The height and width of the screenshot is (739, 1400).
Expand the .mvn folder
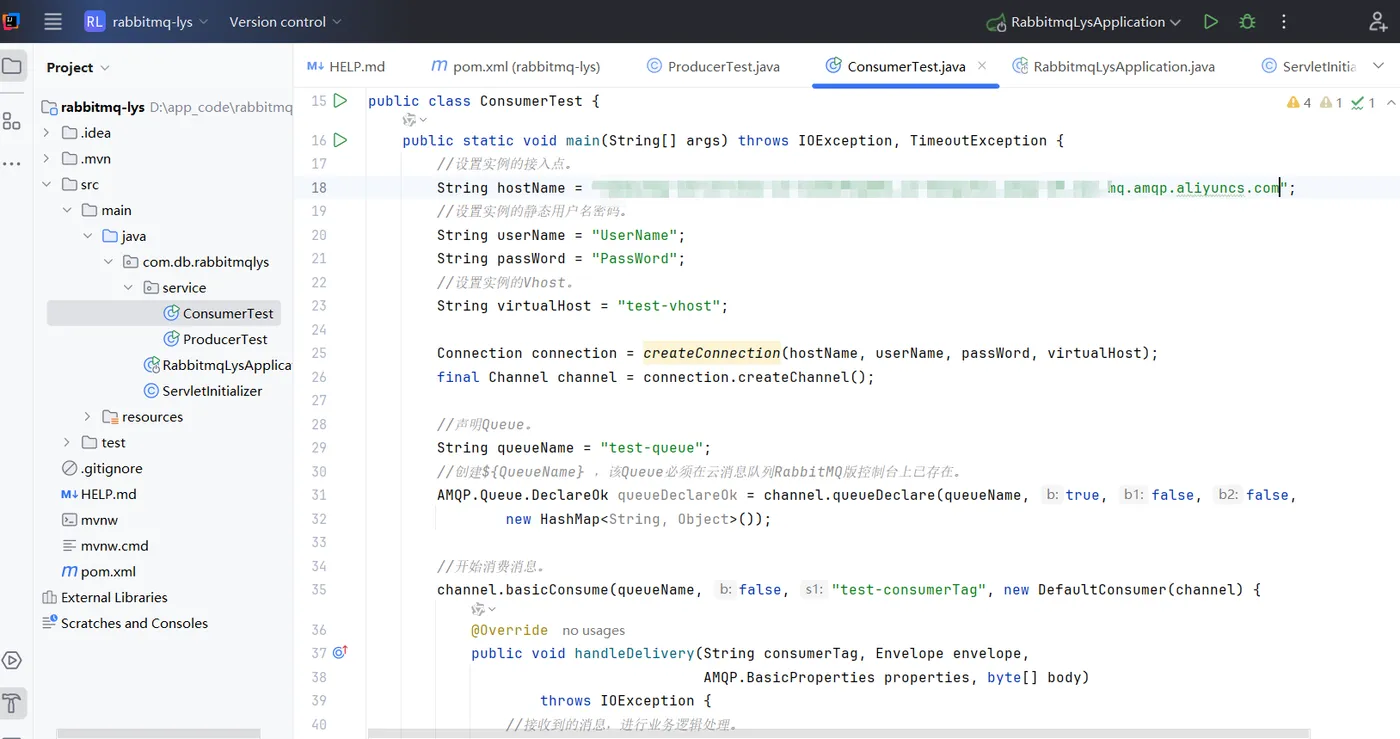click(46, 159)
